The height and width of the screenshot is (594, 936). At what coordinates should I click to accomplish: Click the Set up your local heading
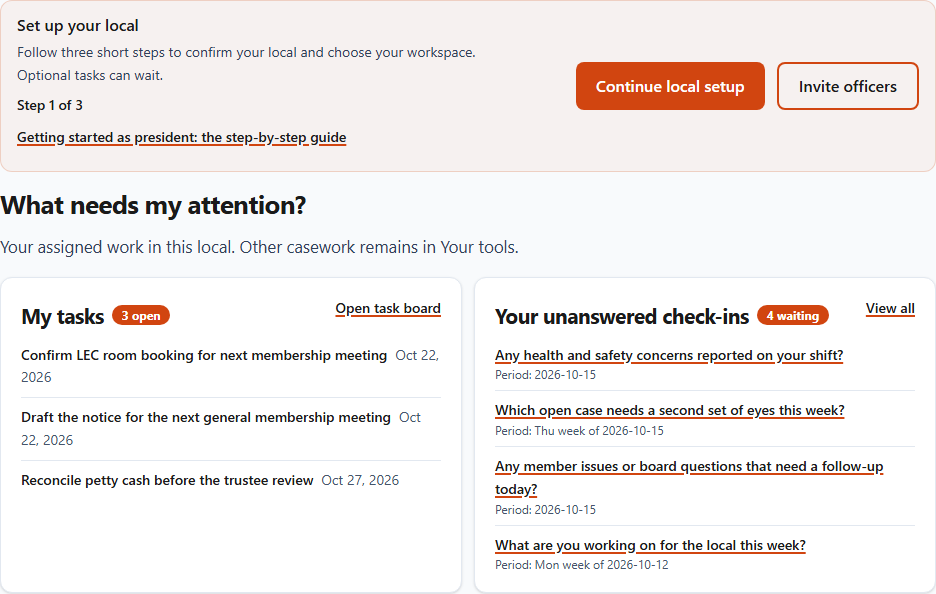[78, 26]
